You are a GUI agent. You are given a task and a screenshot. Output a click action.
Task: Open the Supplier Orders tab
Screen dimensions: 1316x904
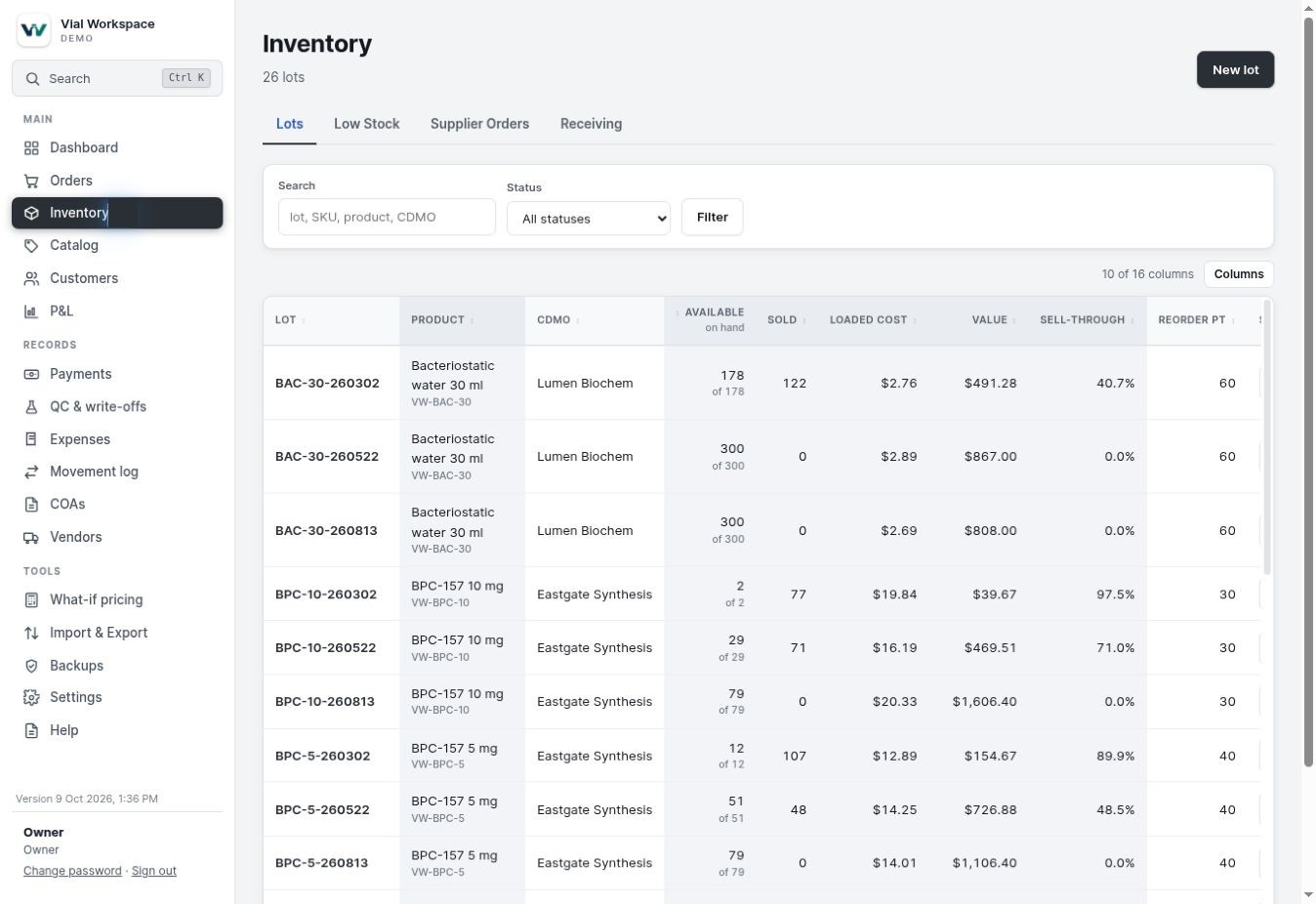tap(479, 124)
